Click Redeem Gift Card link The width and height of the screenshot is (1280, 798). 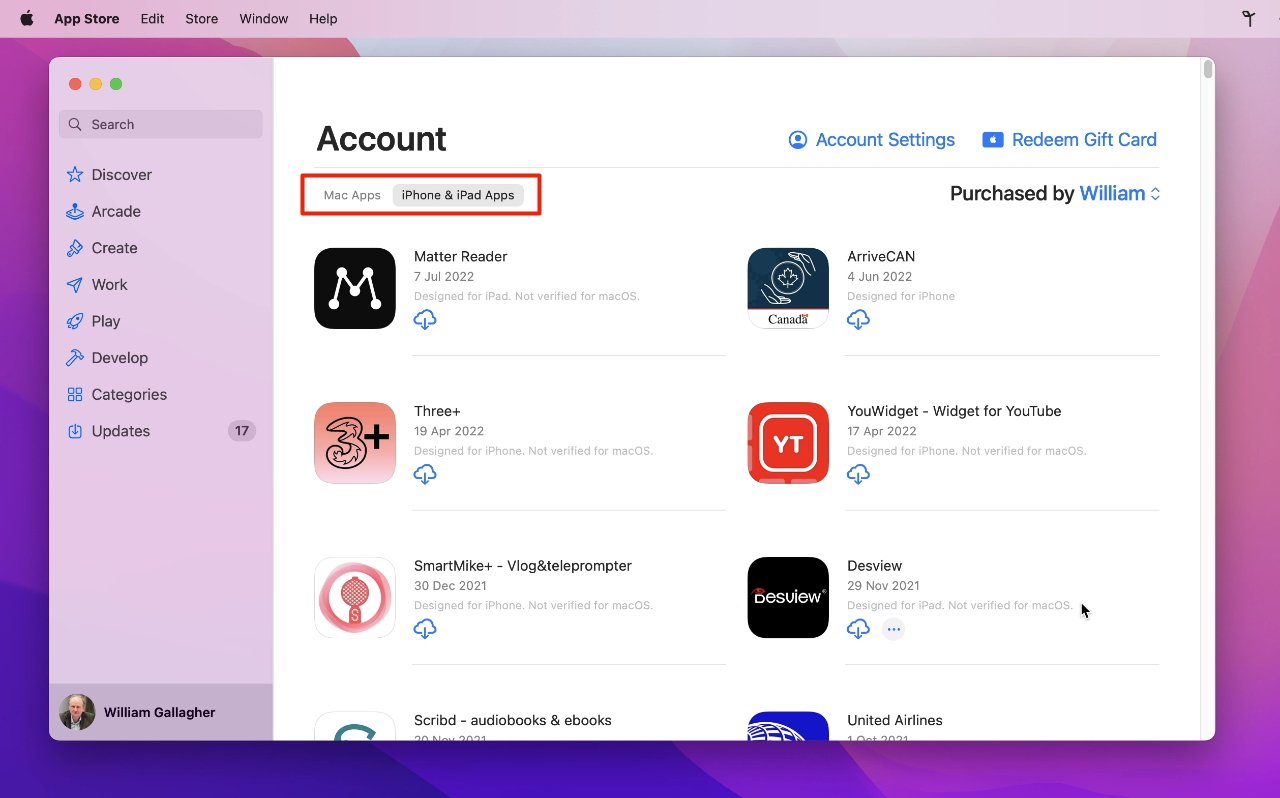click(1084, 140)
